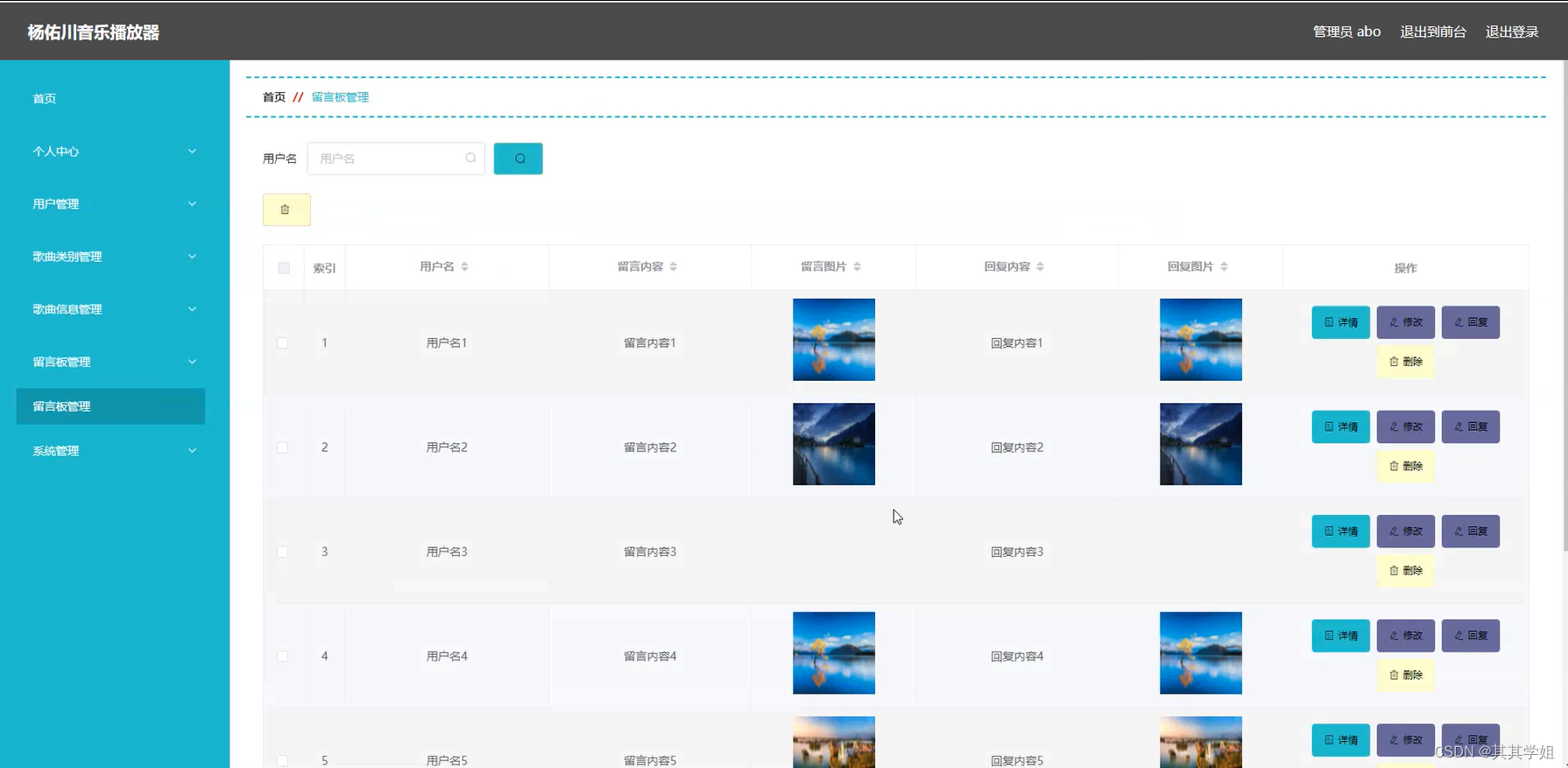Image resolution: width=1568 pixels, height=768 pixels.
Task: Expand the 歌曲信息管理 sidebar chevron
Action: point(192,309)
